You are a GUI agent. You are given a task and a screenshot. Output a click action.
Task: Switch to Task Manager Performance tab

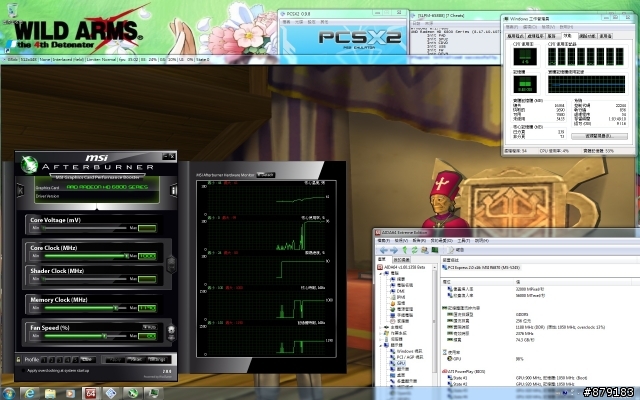[x=569, y=36]
